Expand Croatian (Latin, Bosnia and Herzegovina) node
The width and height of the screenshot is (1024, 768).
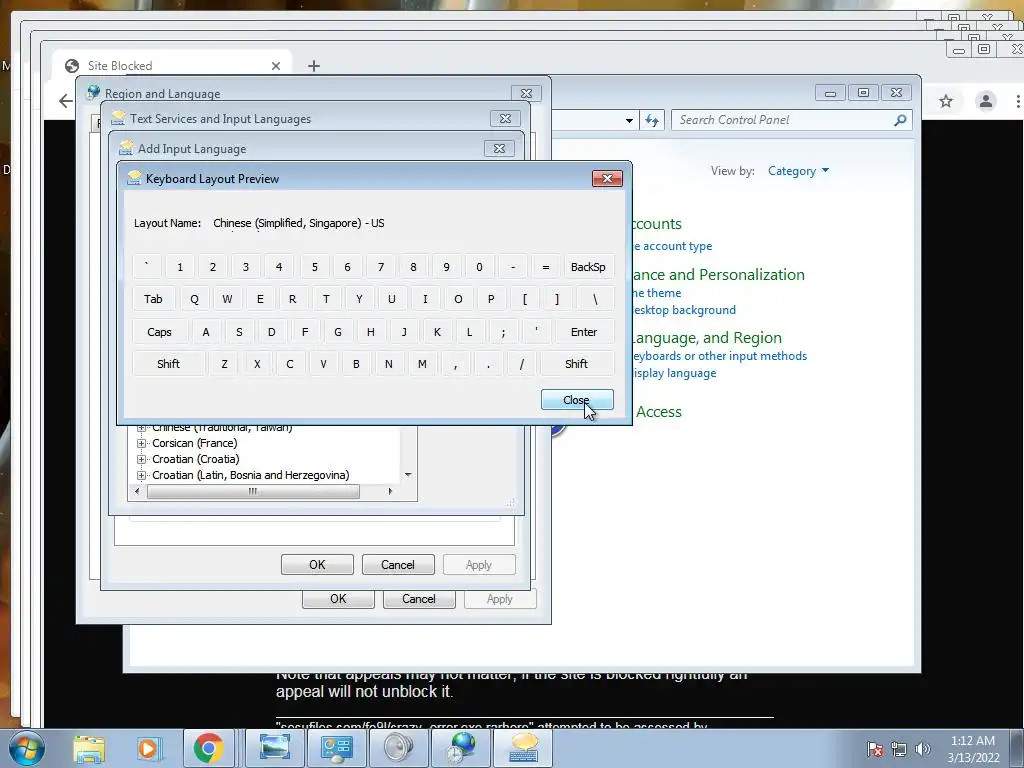tap(141, 475)
